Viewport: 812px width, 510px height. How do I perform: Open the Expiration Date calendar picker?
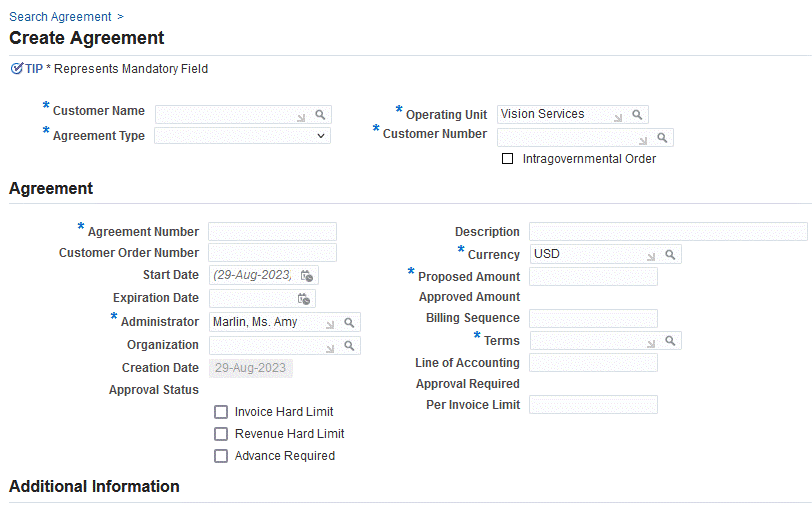pyautogui.click(x=304, y=298)
